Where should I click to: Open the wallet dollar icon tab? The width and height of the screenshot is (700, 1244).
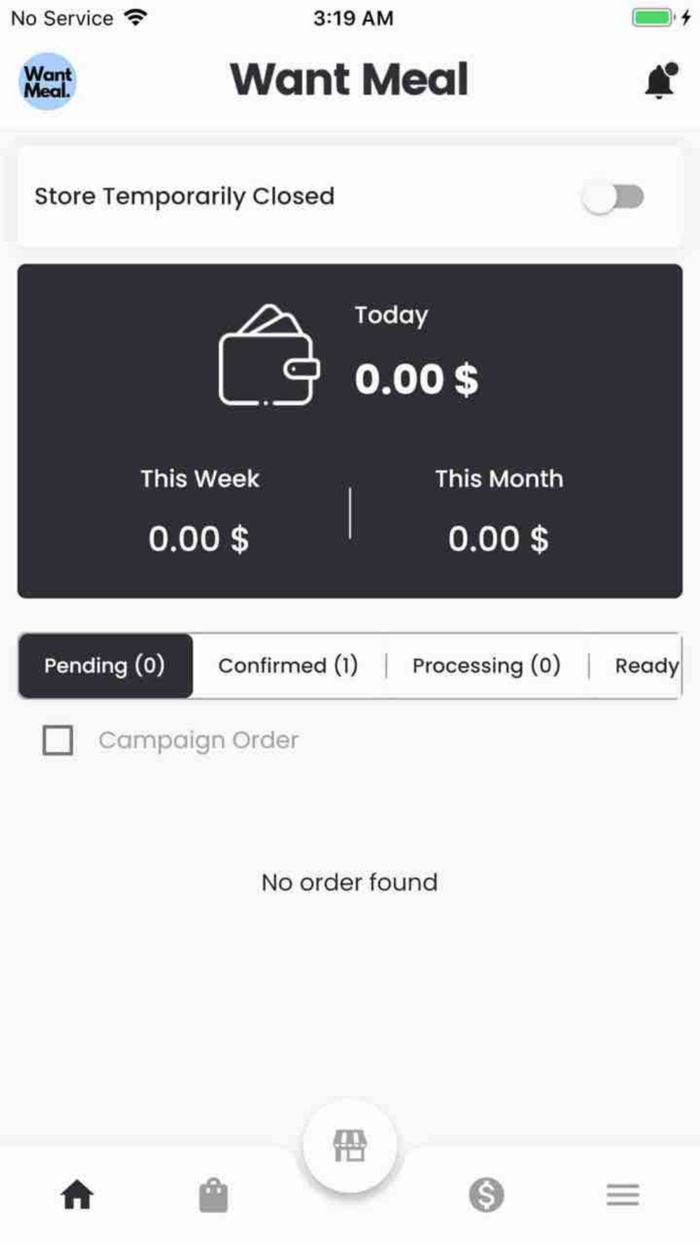pos(486,1194)
